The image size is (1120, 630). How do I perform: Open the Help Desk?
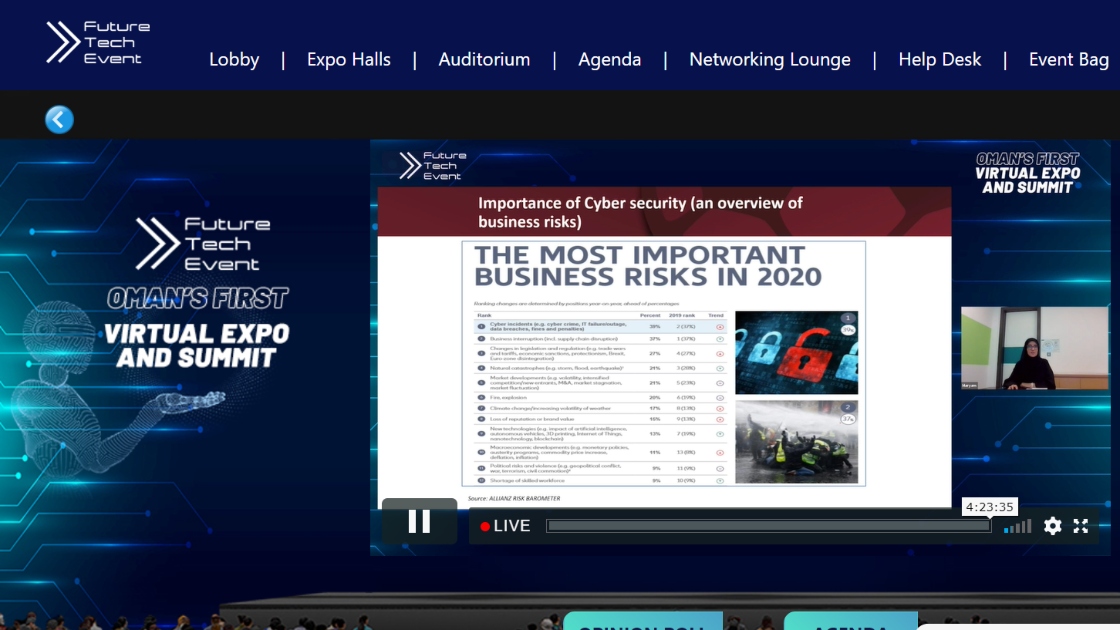pyautogui.click(x=939, y=60)
